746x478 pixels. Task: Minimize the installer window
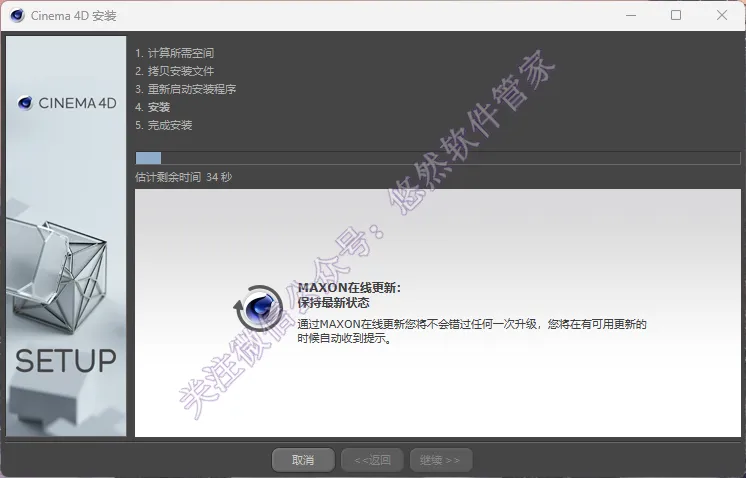631,15
